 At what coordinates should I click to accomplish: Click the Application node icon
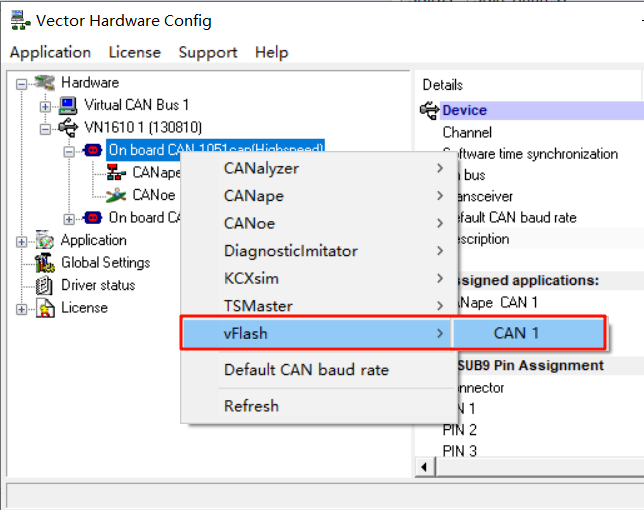pos(44,240)
